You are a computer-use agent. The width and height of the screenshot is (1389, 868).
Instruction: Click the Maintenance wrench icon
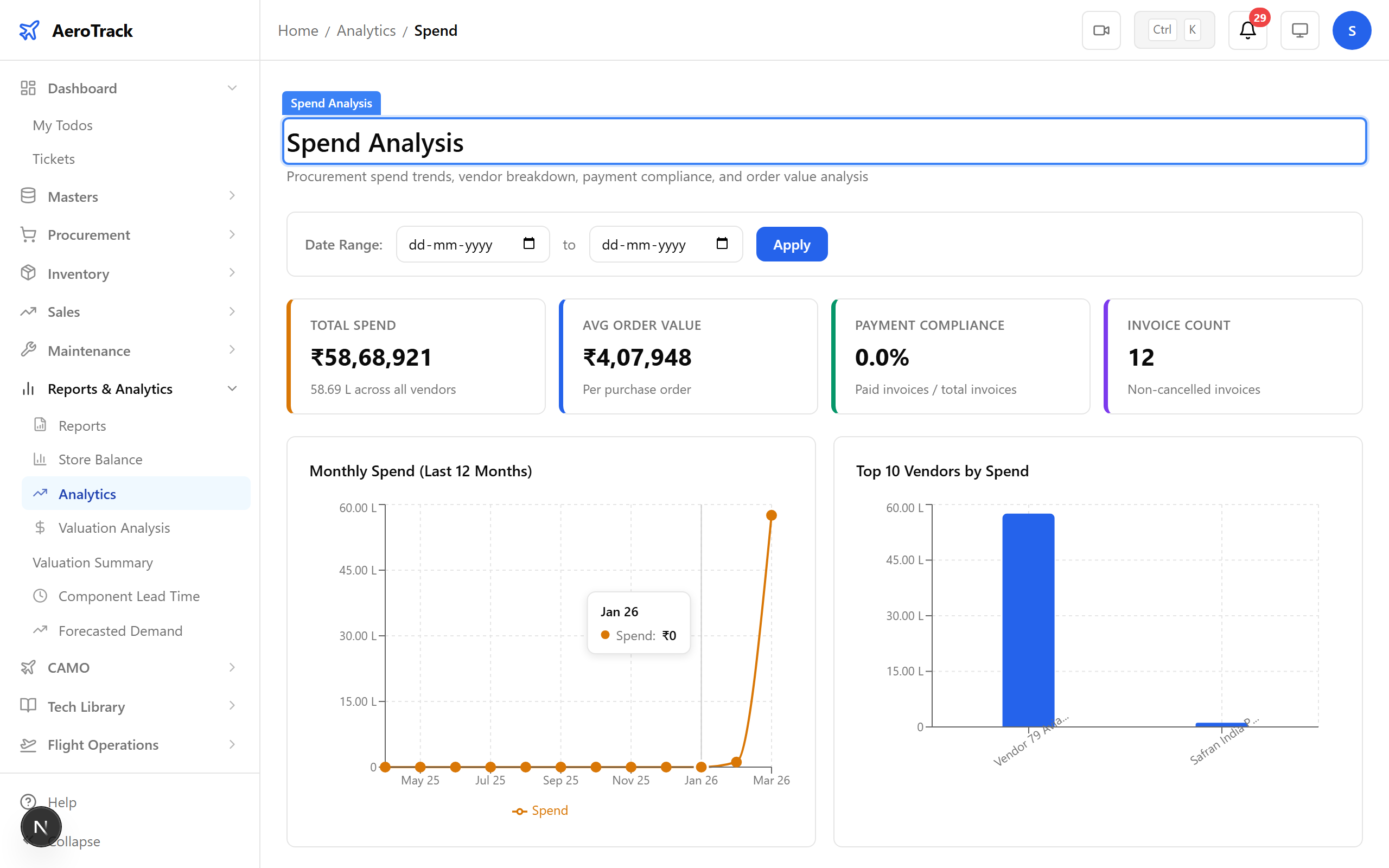tap(28, 350)
